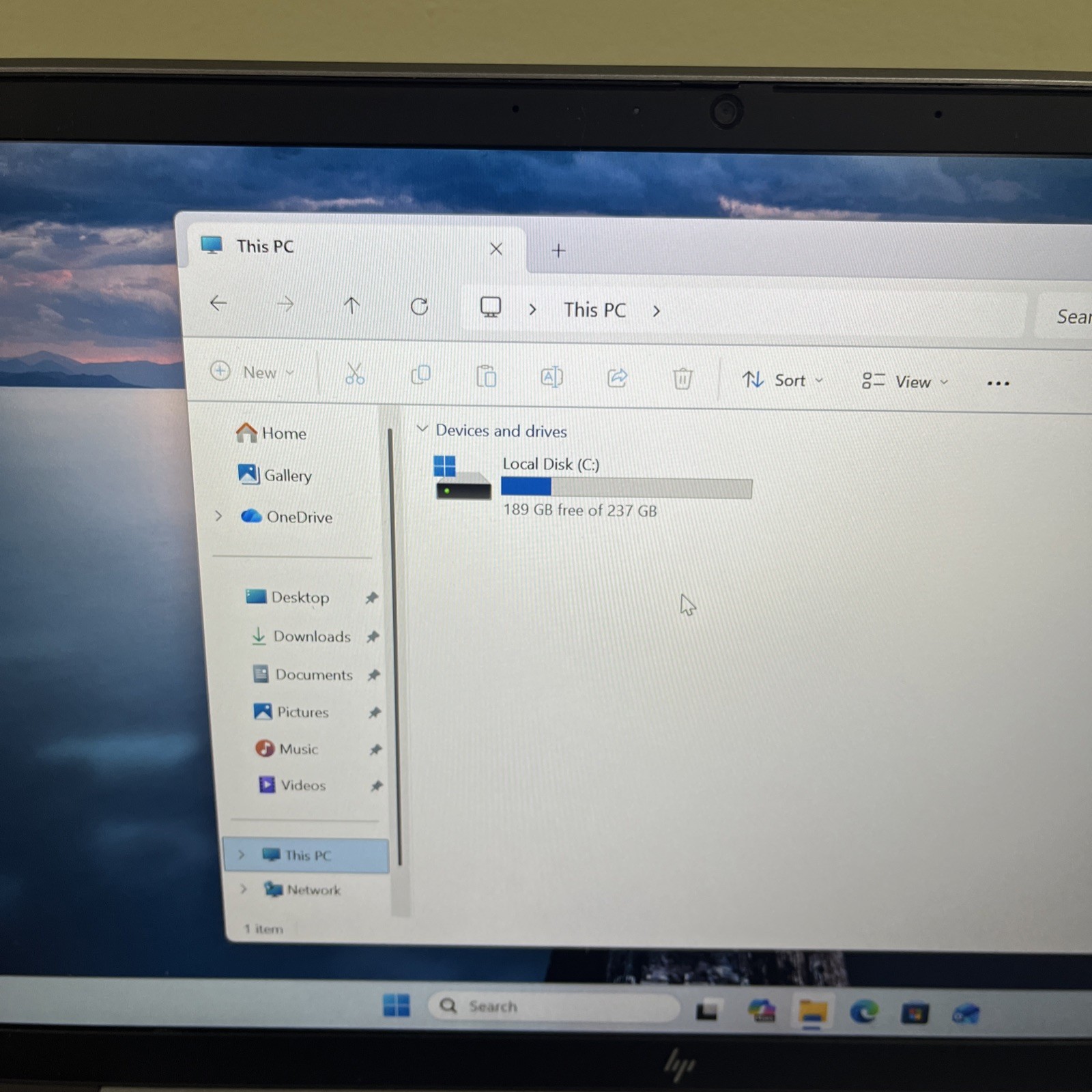Refresh the This PC view
The height and width of the screenshot is (1092, 1092).
[419, 306]
